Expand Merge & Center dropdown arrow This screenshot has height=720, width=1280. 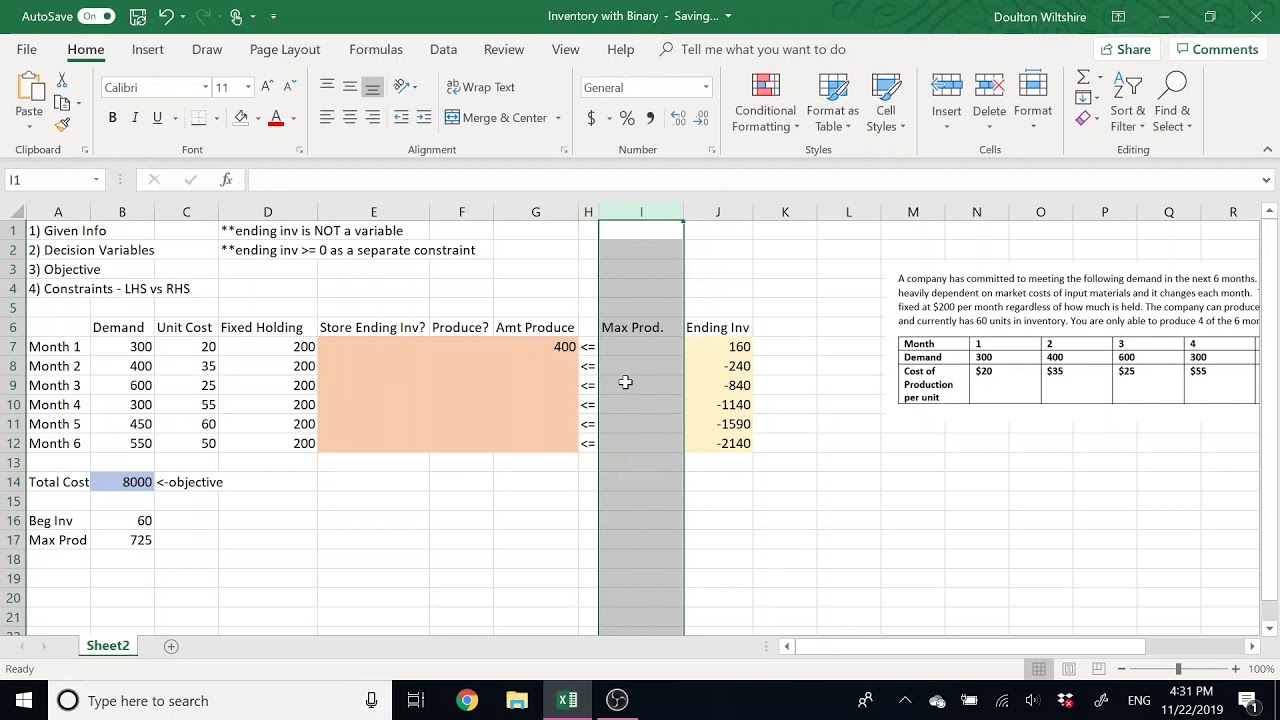[558, 118]
